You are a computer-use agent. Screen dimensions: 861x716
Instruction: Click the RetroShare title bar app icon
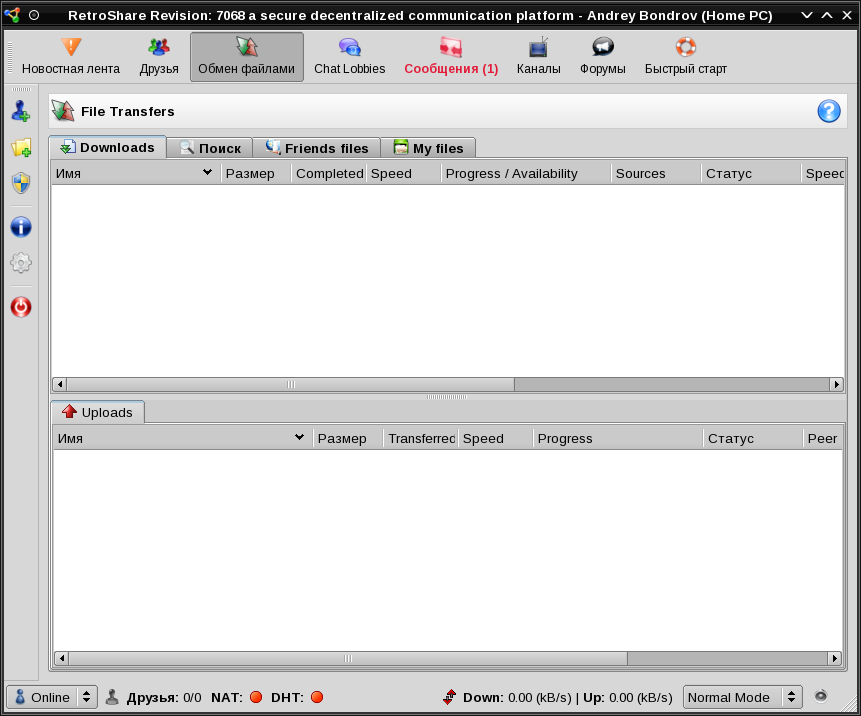[x=13, y=15]
